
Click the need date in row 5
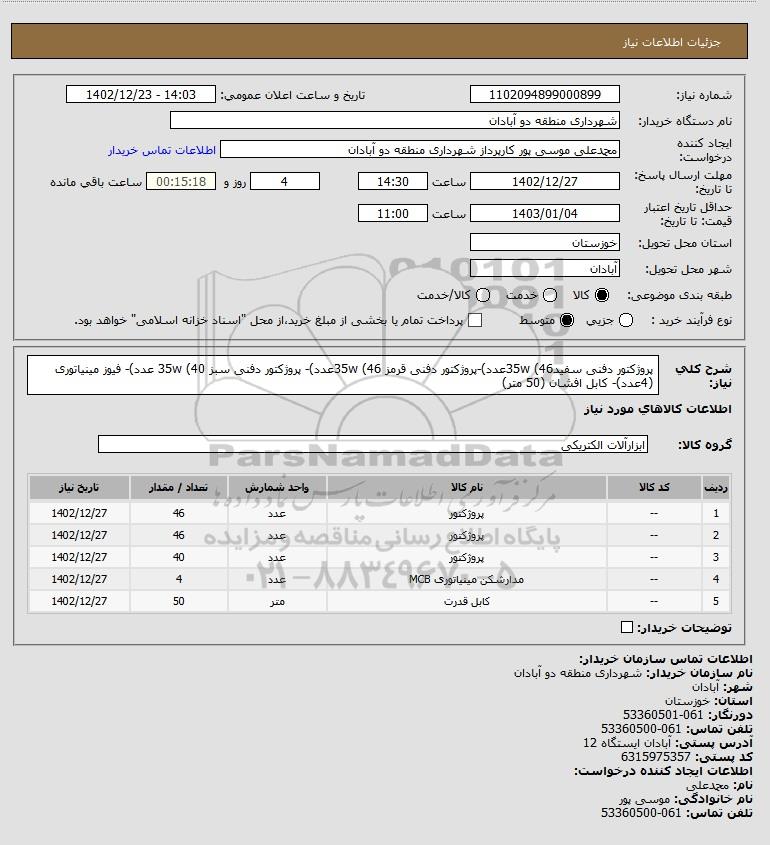[x=79, y=601]
